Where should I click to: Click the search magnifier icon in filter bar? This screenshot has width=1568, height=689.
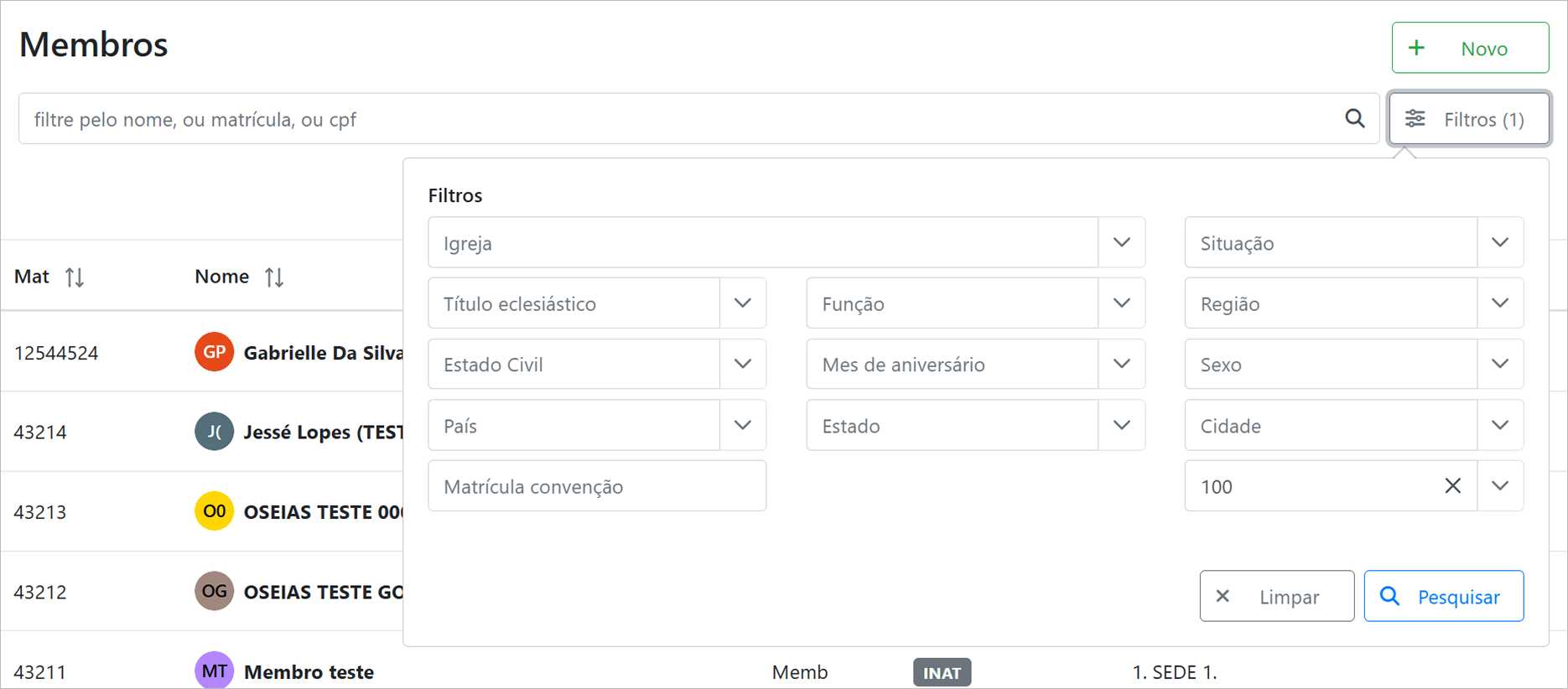point(1354,119)
